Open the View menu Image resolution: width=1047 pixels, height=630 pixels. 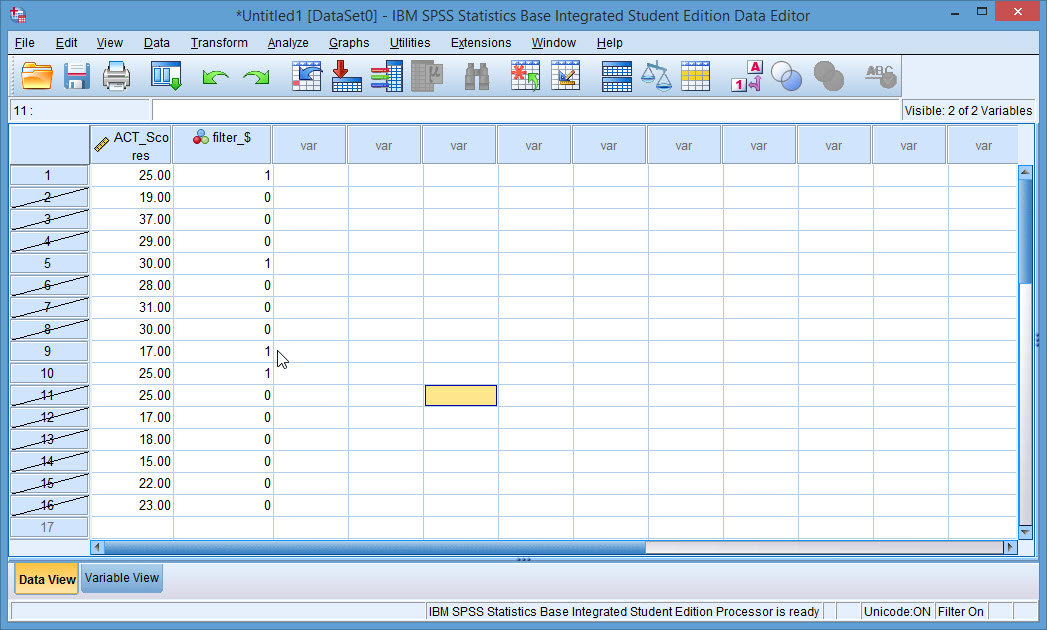coord(110,43)
